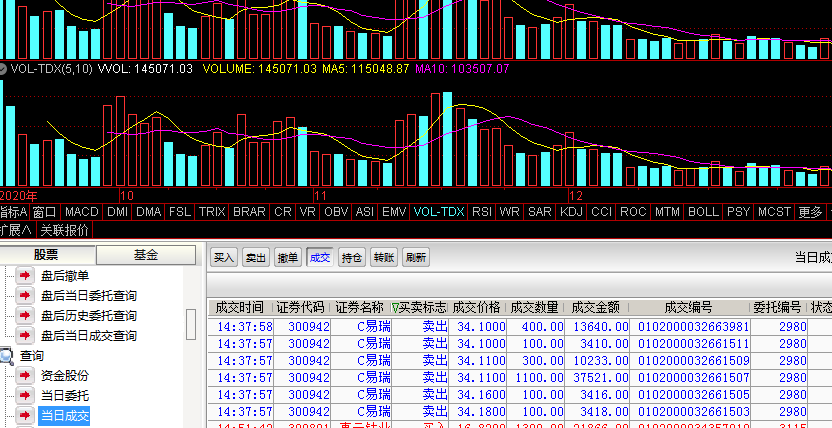Select the BOLL indicator tab
This screenshot has width=832, height=428.
tap(703, 212)
